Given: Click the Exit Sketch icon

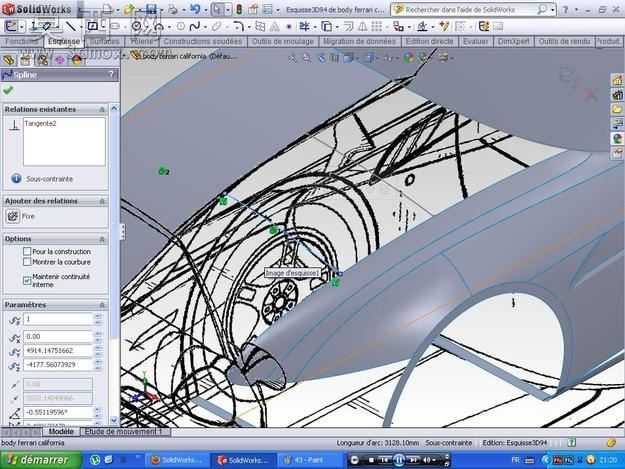Looking at the screenshot, I should 11,26.
